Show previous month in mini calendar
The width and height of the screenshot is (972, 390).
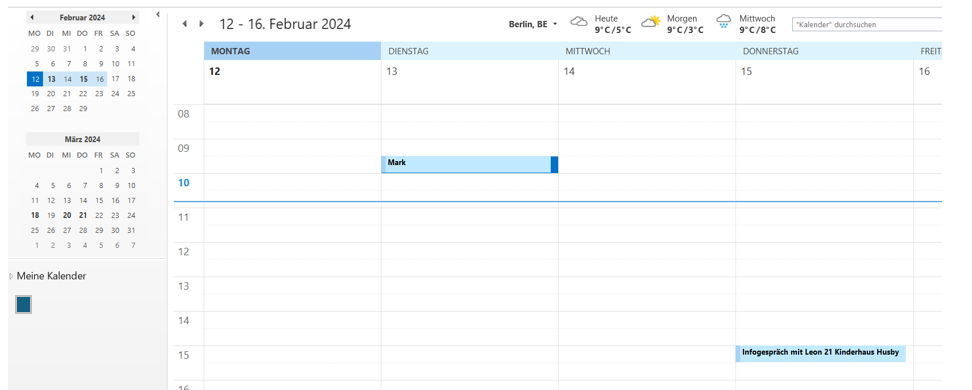32,17
